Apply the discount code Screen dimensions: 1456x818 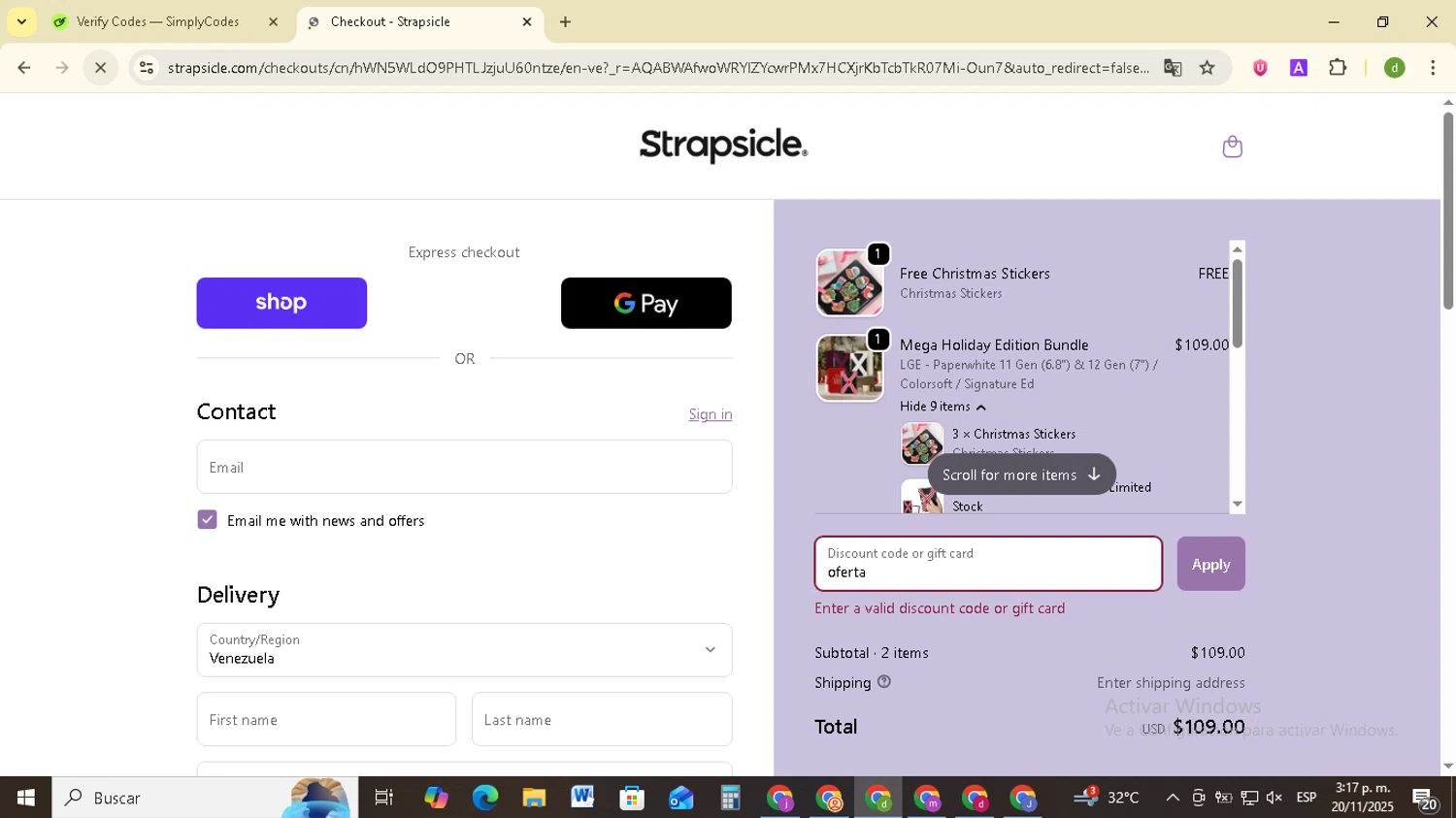tap(1210, 564)
